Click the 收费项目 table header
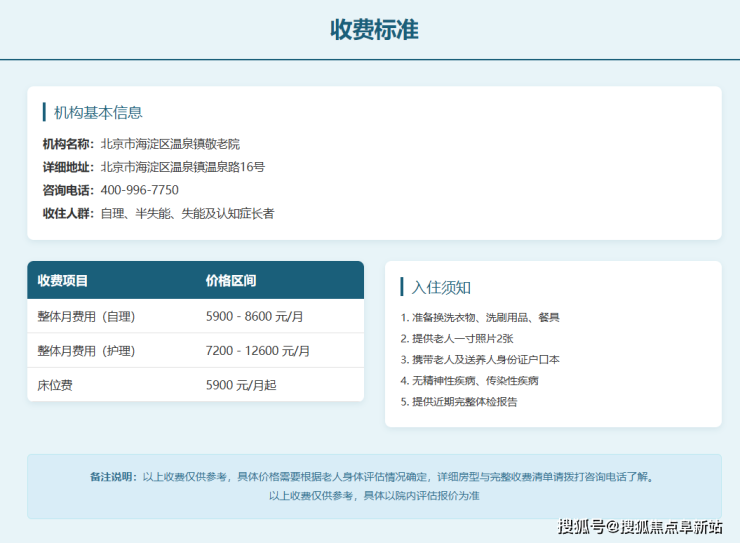 pyautogui.click(x=62, y=281)
